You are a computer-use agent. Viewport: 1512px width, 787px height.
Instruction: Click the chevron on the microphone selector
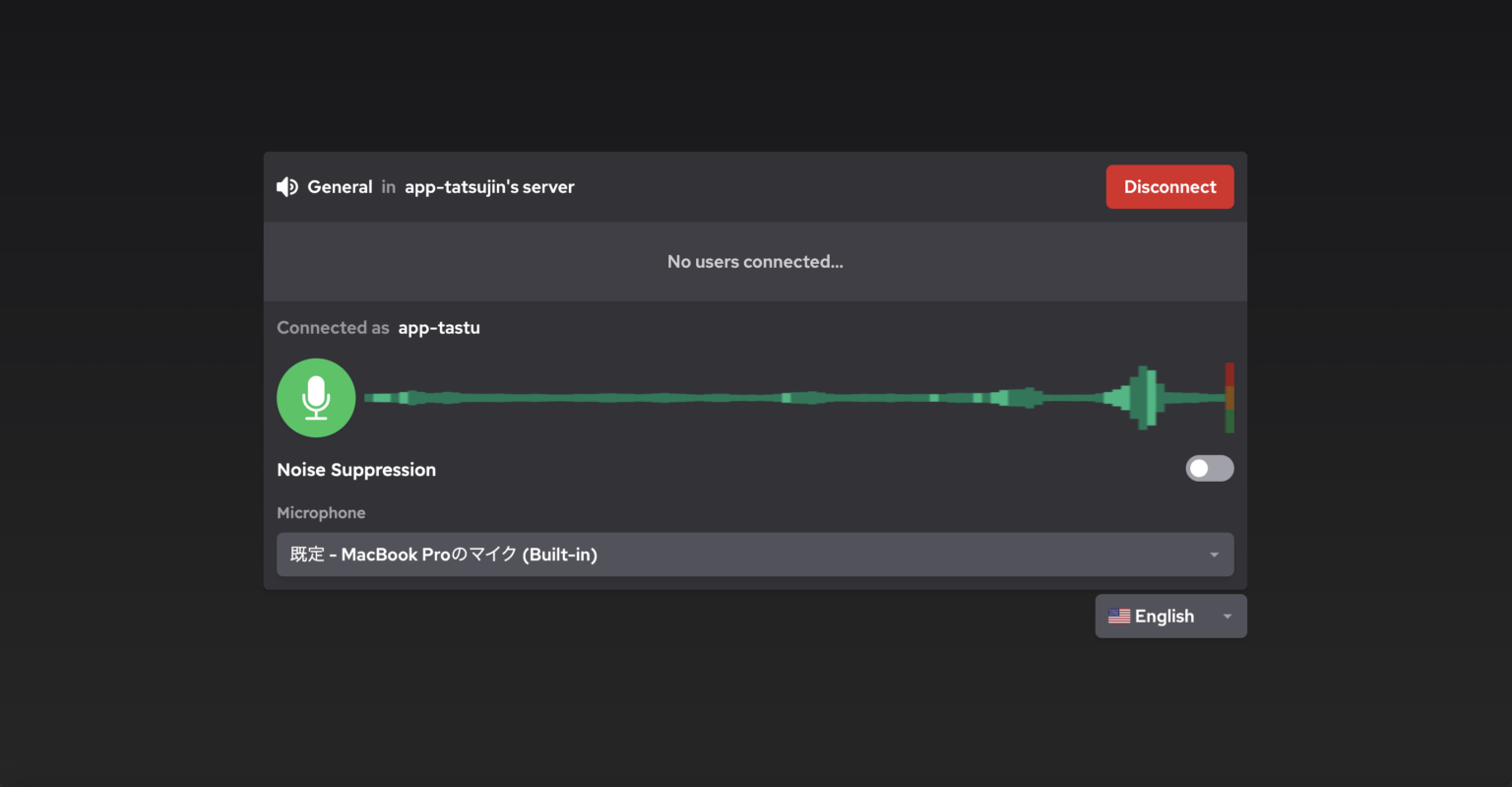(x=1214, y=554)
